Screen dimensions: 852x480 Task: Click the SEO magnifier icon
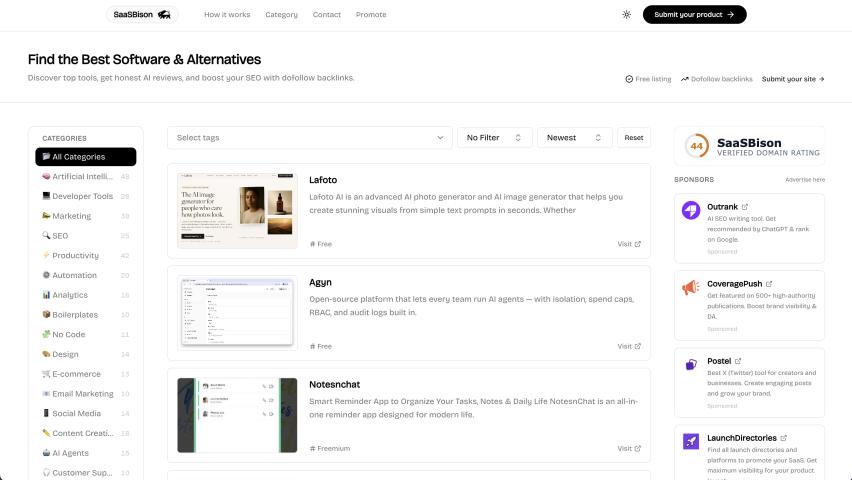[46, 235]
